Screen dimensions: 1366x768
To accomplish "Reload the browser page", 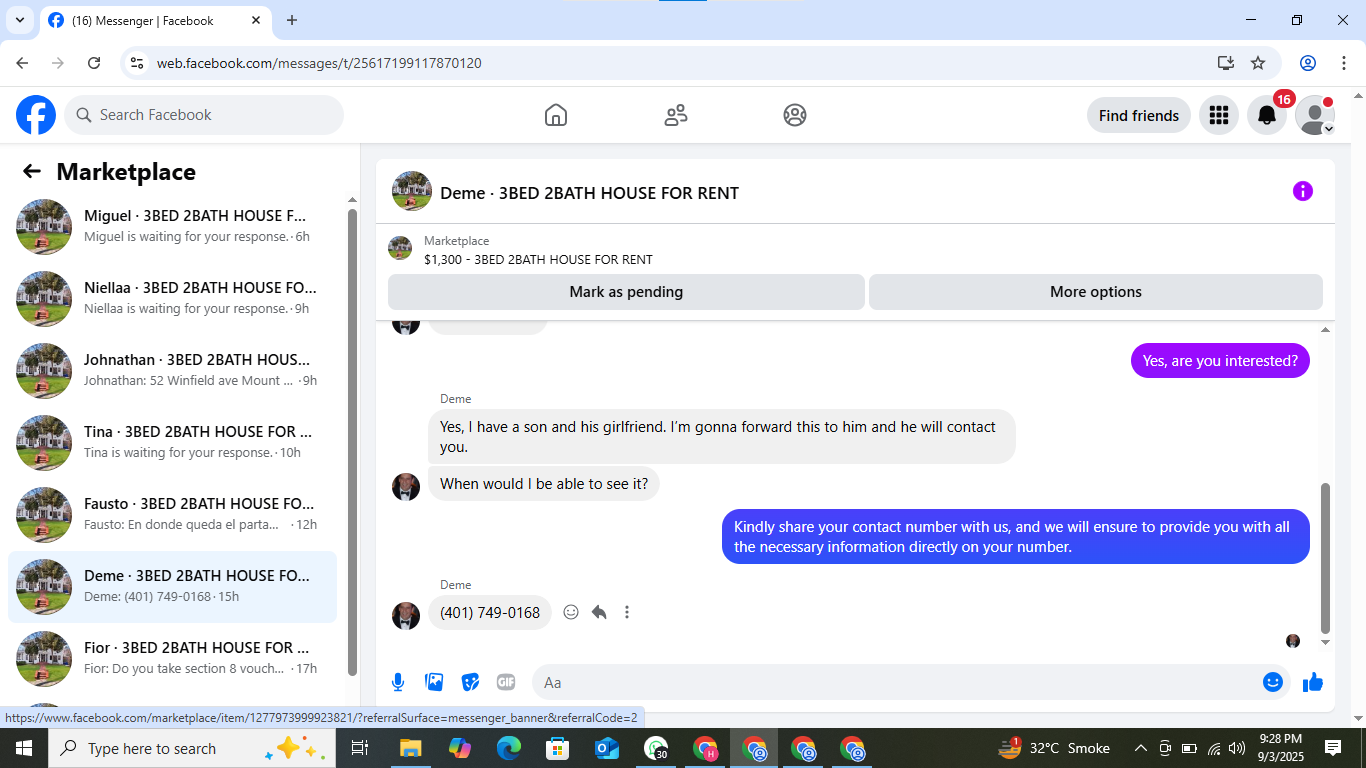I will point(94,63).
